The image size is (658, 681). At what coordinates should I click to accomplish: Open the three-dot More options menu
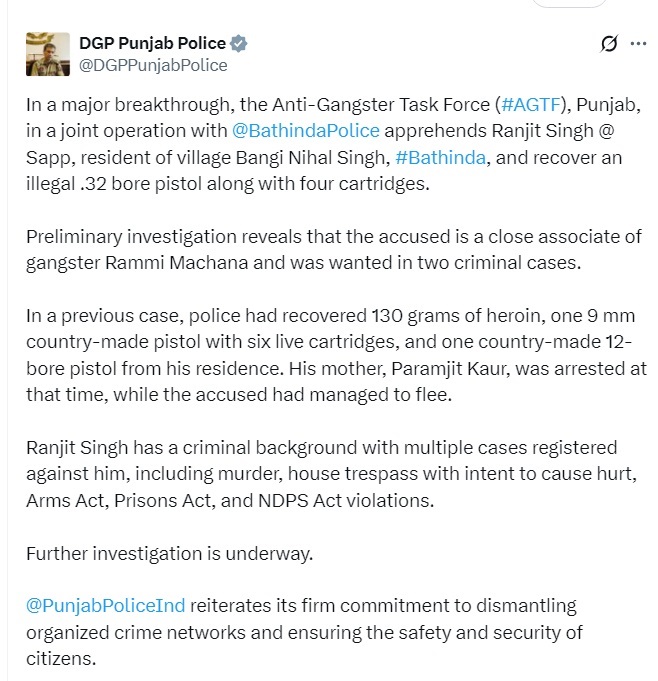(x=638, y=44)
